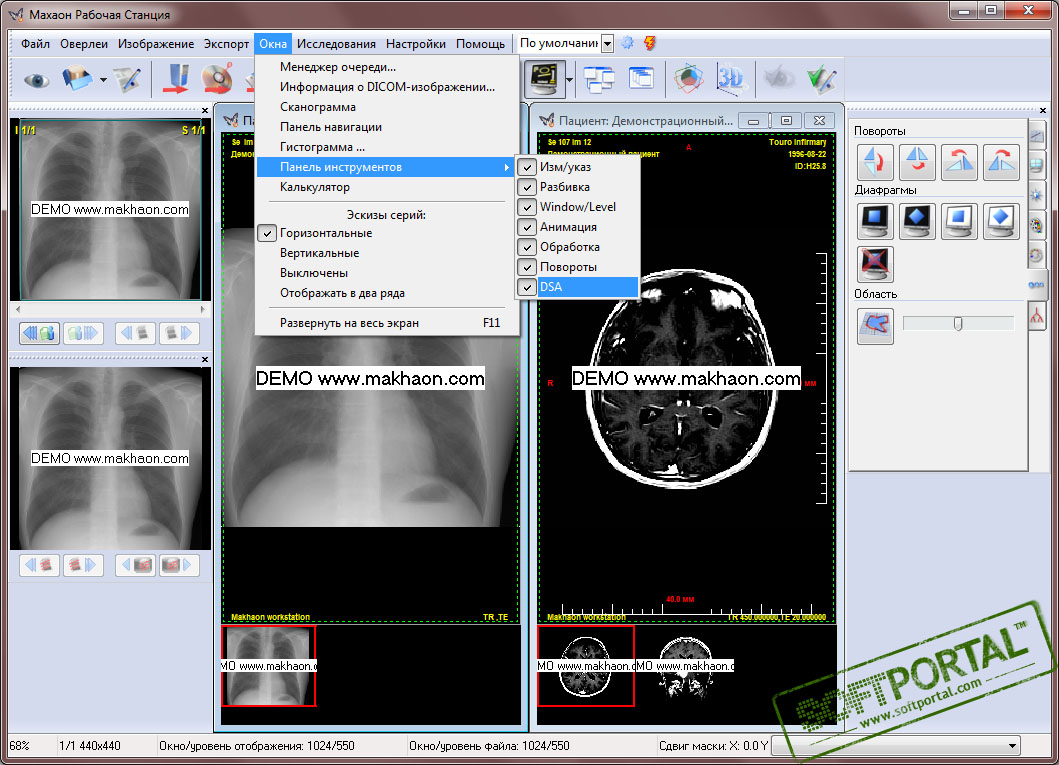Click the send-with-red-arrow toolbar icon
This screenshot has height=765, width=1059.
(177, 78)
